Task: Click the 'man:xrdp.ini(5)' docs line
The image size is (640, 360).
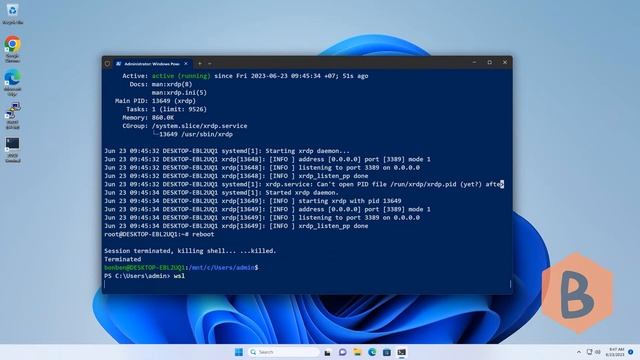Action: pyautogui.click(x=179, y=93)
